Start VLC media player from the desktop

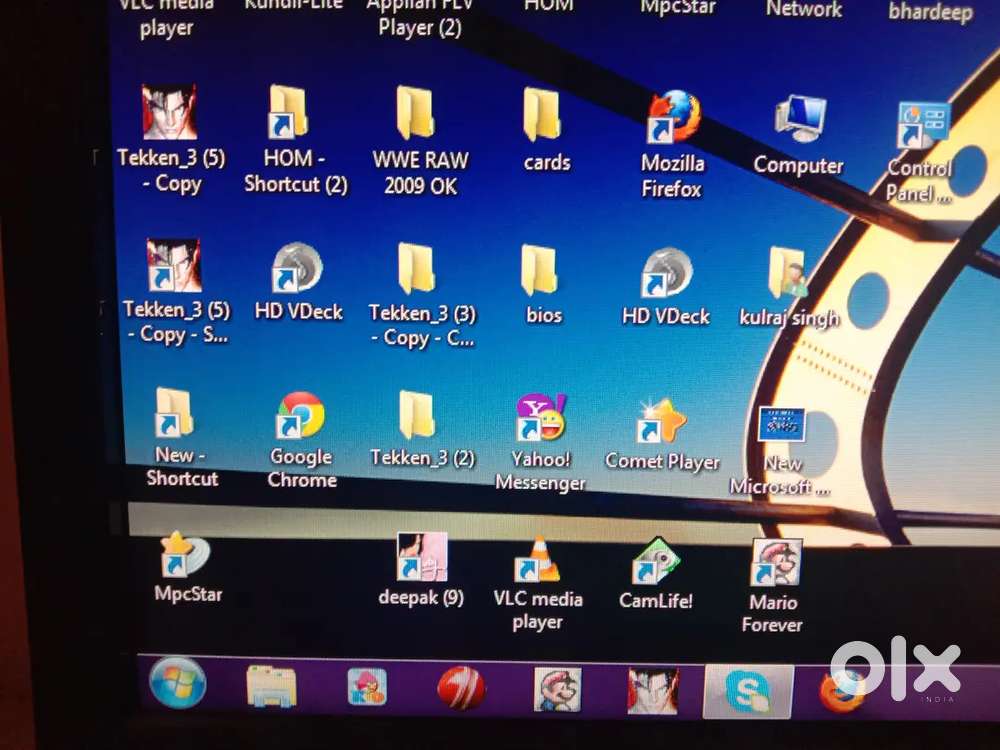(538, 560)
